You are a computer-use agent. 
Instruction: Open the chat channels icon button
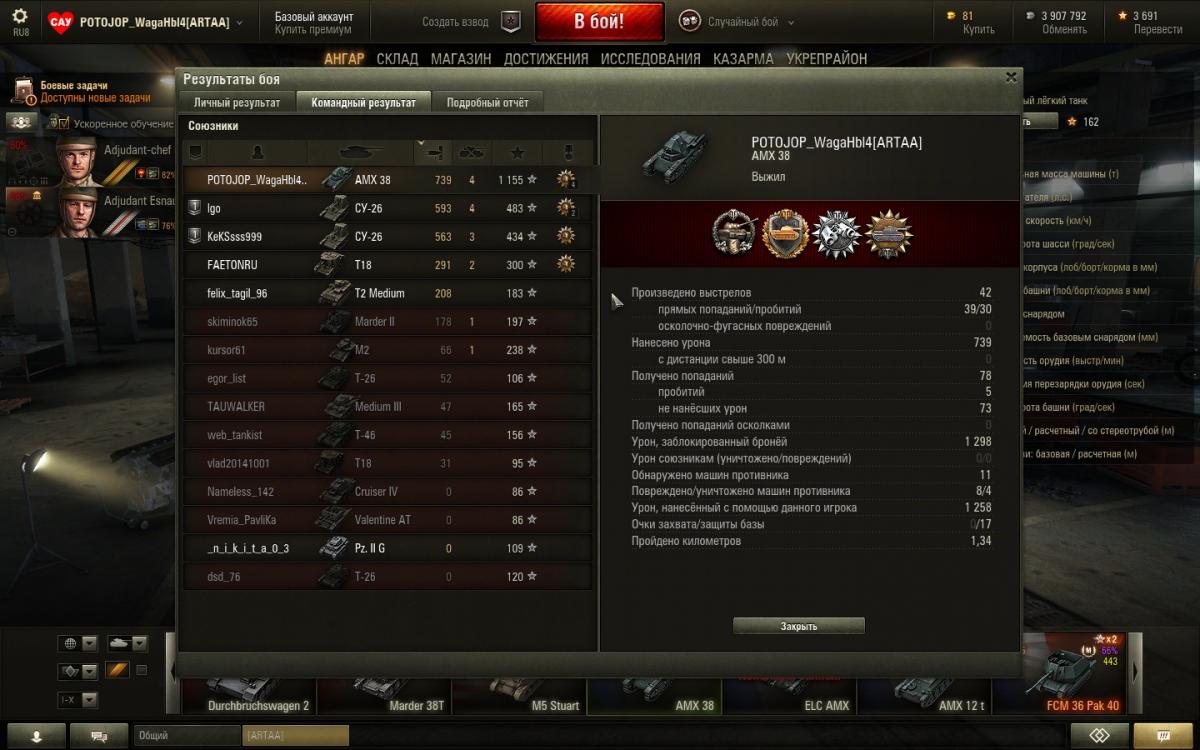click(99, 735)
